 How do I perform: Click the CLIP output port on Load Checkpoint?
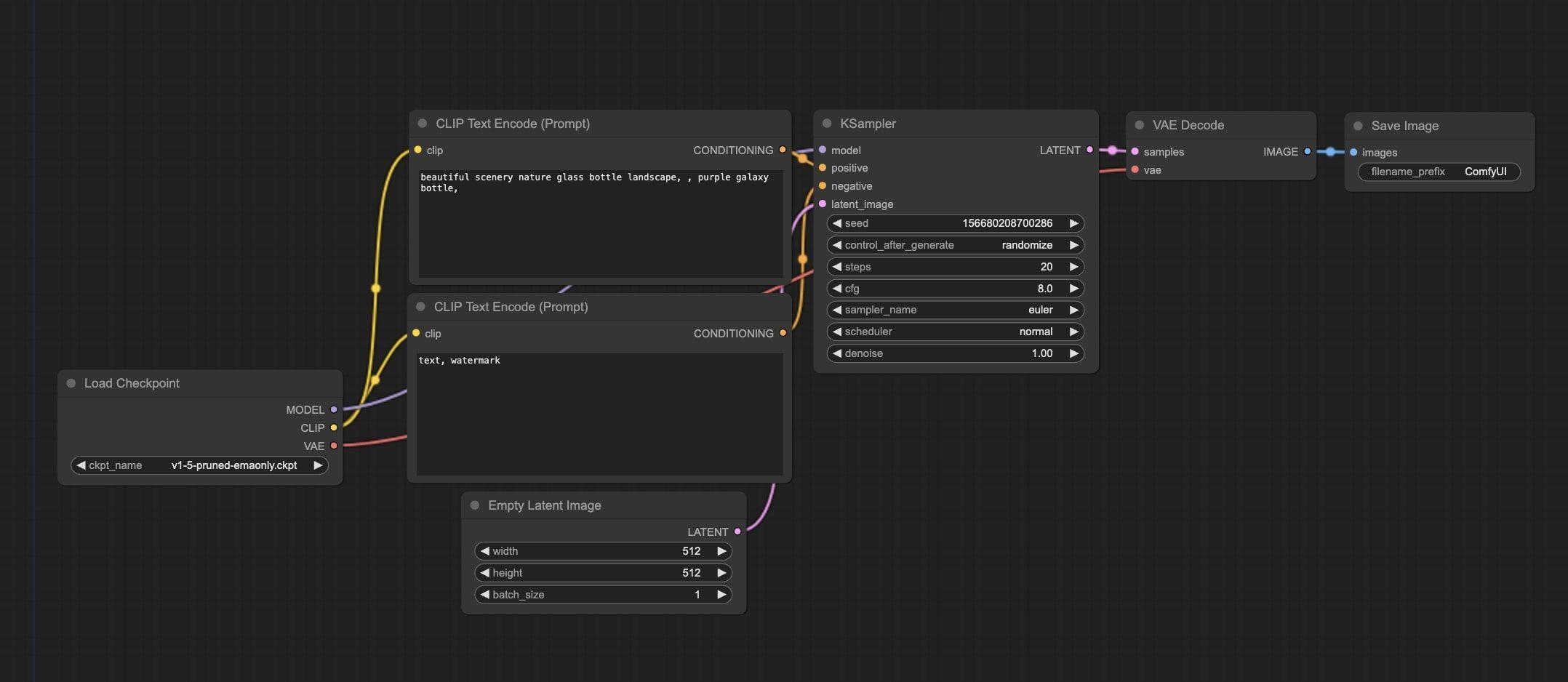pyautogui.click(x=334, y=428)
